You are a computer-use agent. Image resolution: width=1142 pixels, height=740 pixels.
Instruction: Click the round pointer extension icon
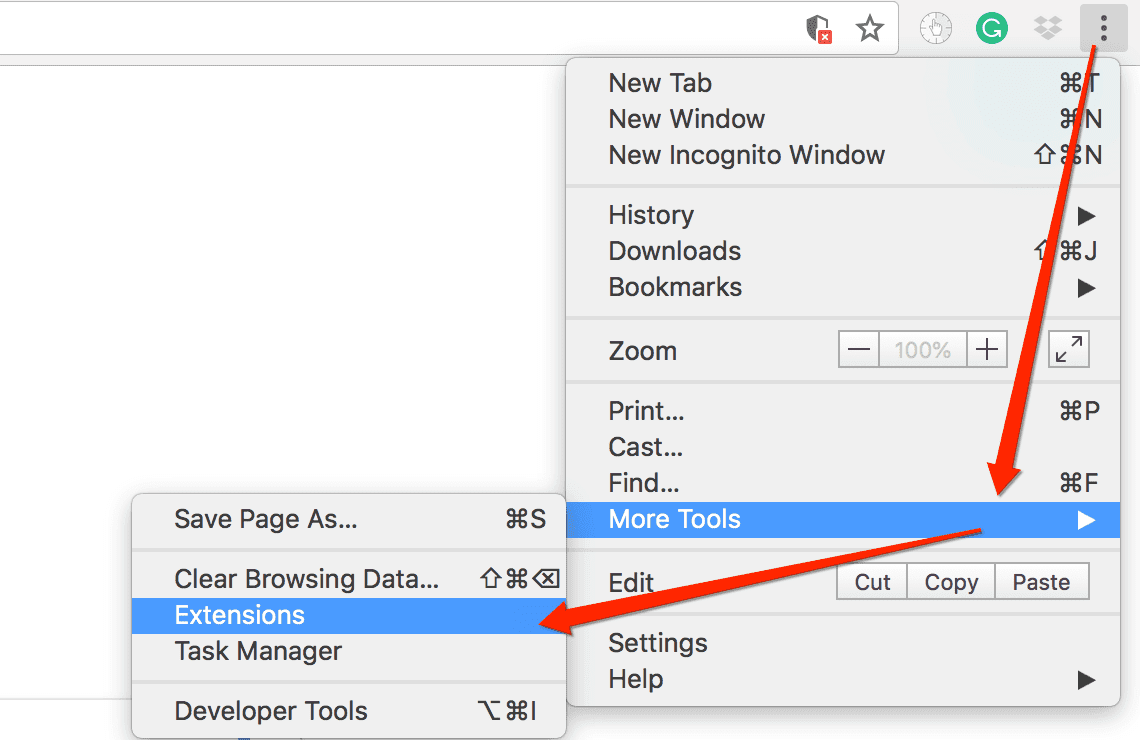936,29
